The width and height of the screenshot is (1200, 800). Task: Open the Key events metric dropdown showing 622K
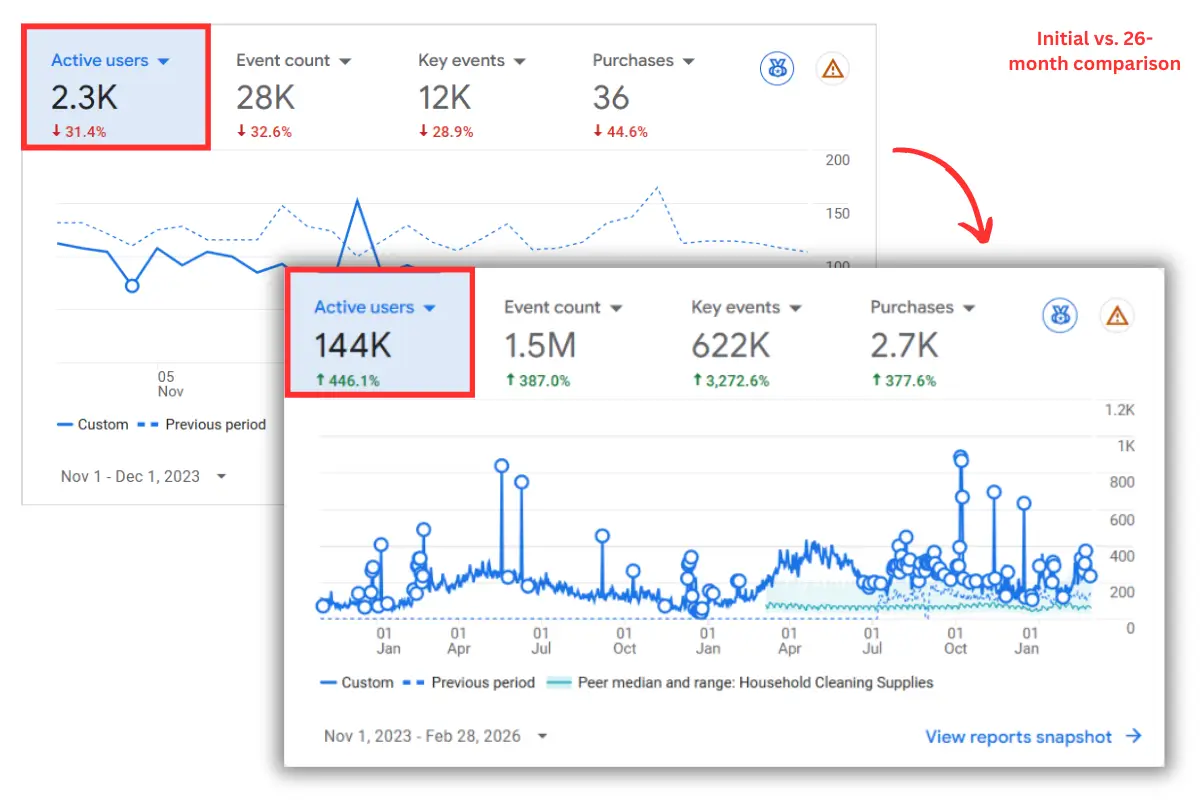pyautogui.click(x=796, y=307)
